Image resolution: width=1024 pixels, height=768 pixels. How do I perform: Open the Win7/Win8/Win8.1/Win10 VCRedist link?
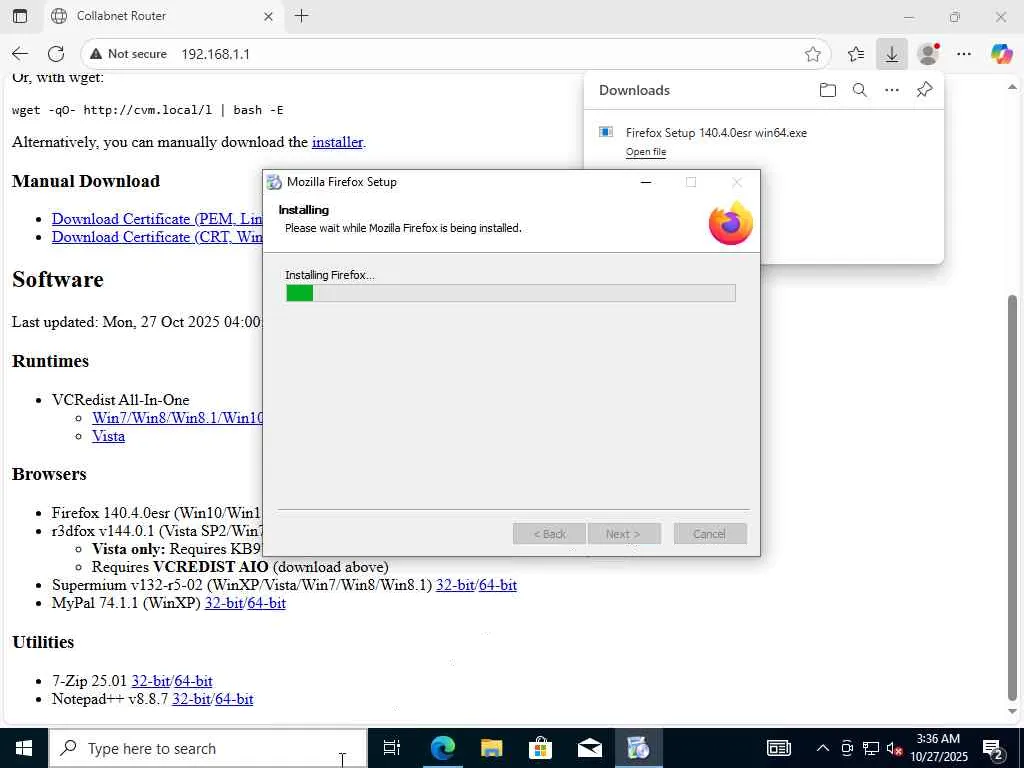tap(178, 418)
